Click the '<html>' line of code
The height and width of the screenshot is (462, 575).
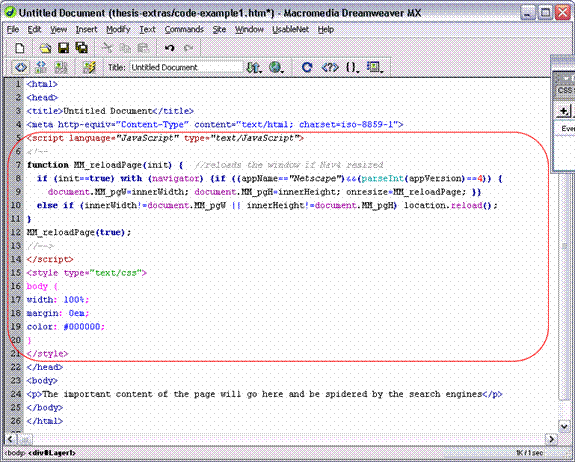click(x=42, y=84)
